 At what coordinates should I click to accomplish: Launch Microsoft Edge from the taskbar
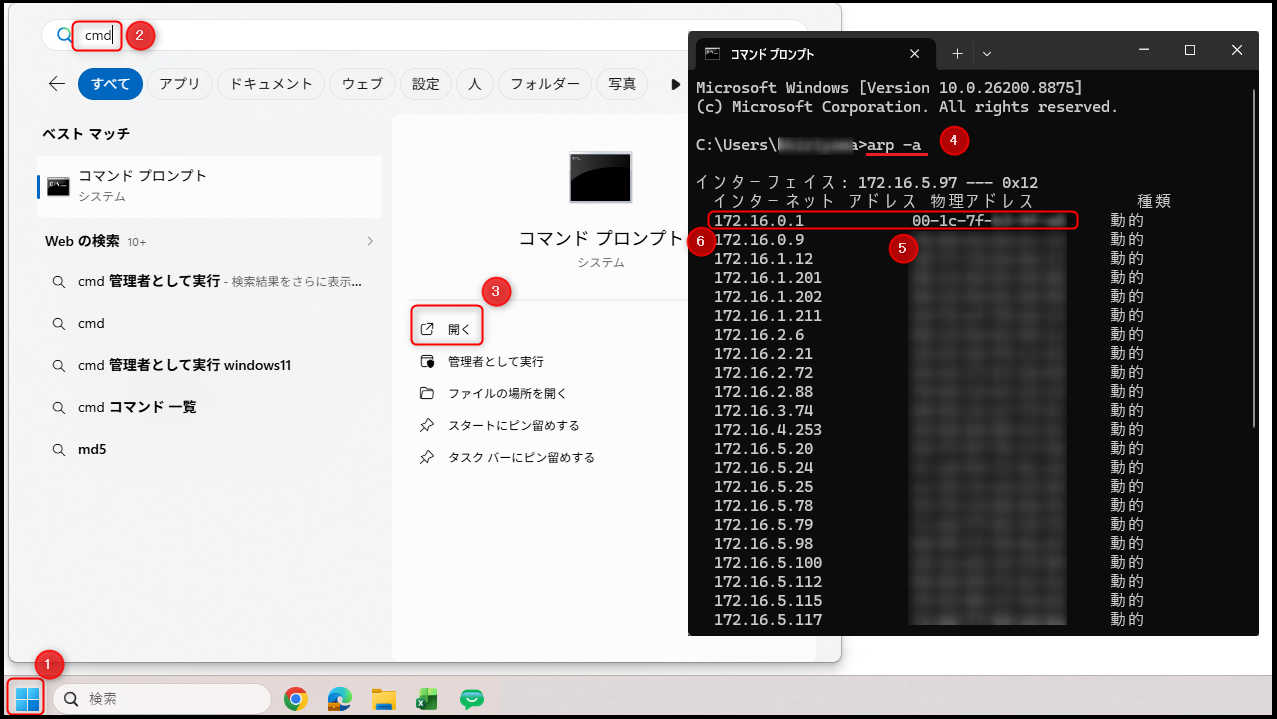pyautogui.click(x=339, y=698)
